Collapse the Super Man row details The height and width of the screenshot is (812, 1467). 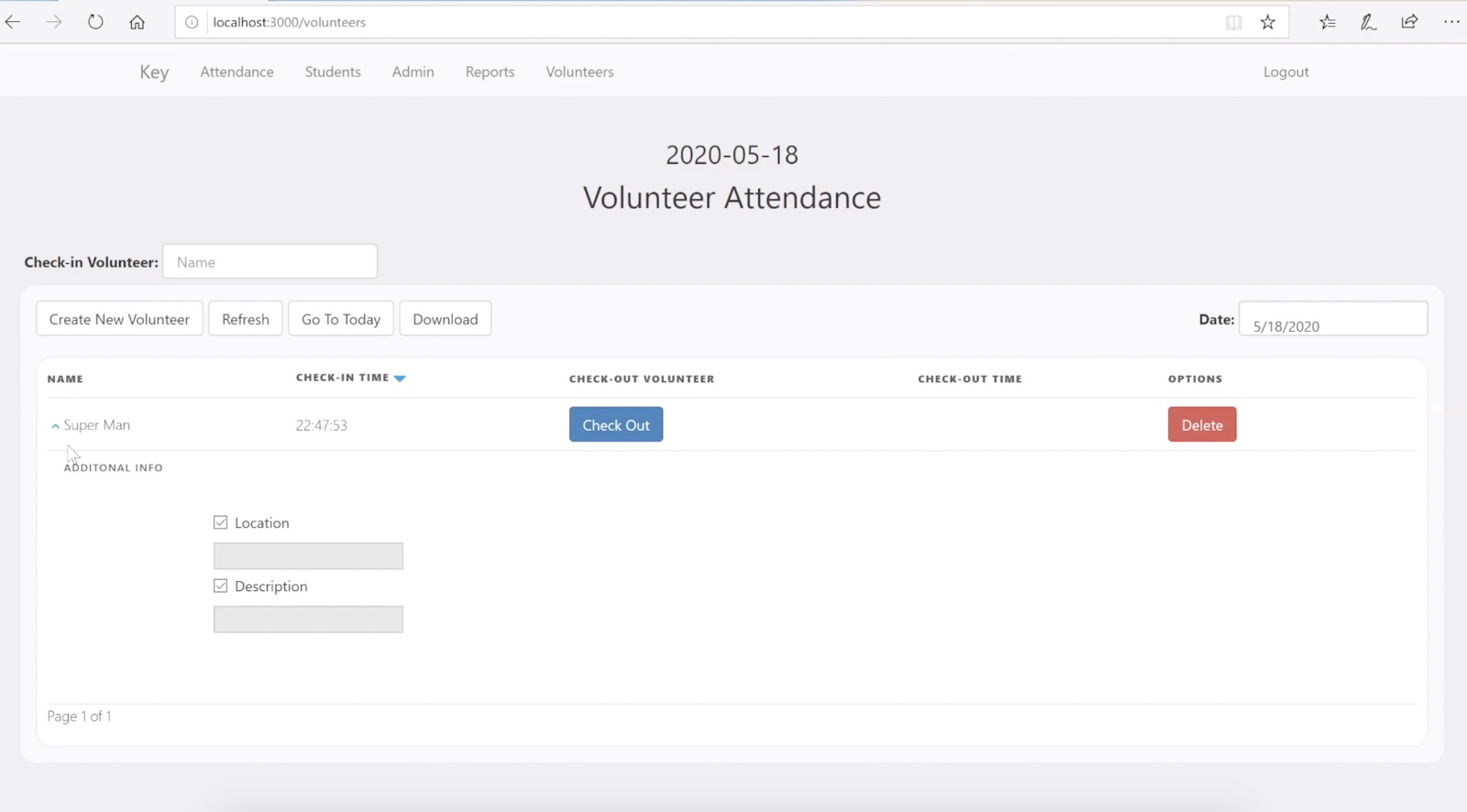coord(55,426)
